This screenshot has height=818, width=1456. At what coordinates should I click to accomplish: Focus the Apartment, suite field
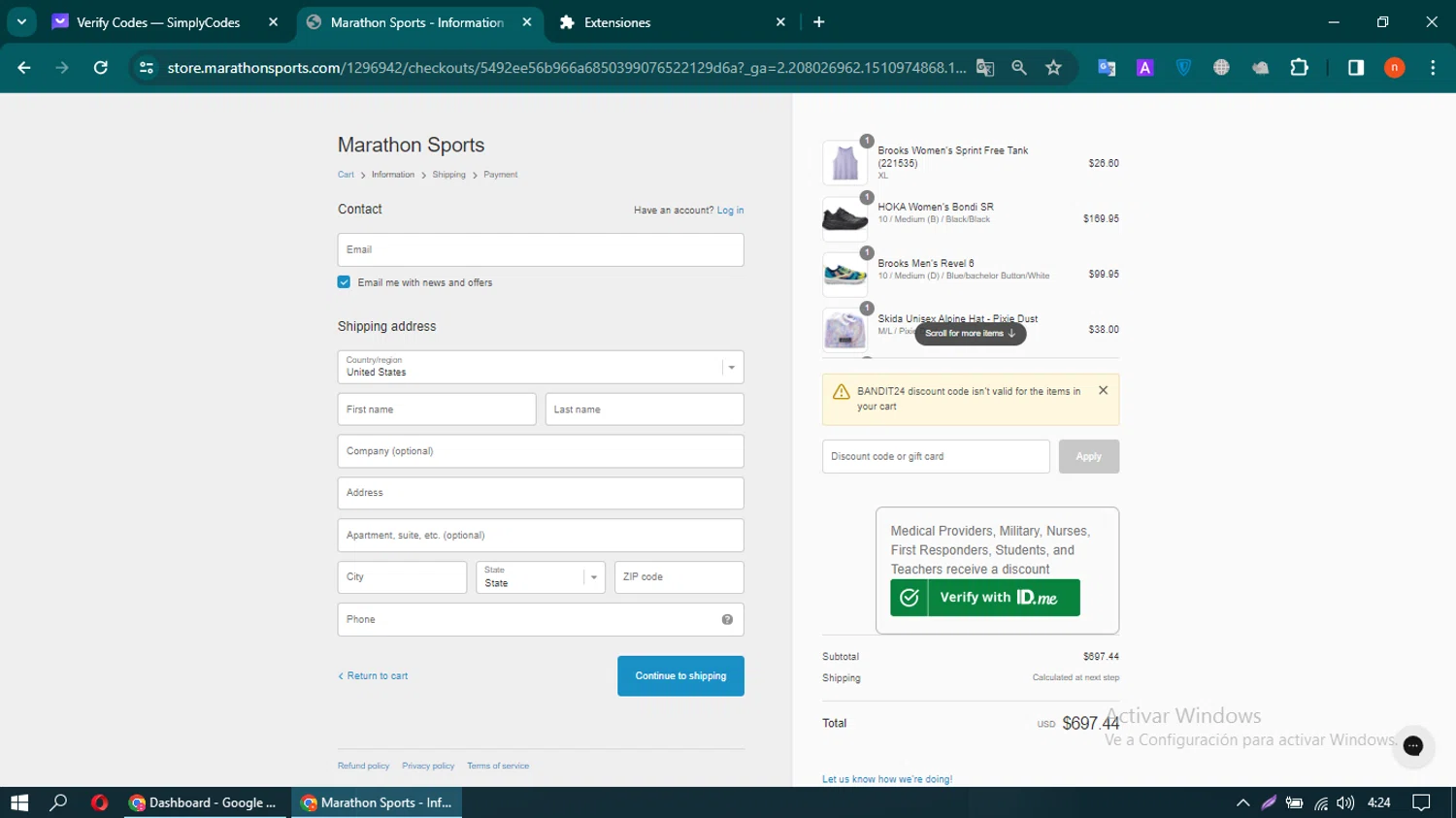point(541,536)
